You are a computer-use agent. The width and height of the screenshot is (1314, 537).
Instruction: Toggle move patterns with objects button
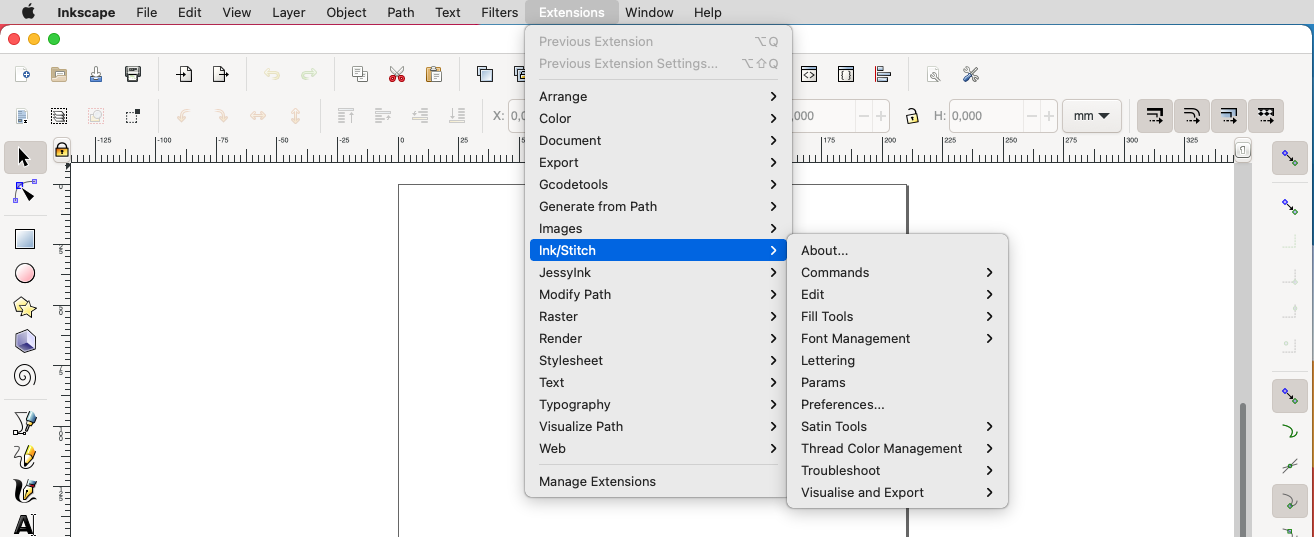coord(1265,116)
